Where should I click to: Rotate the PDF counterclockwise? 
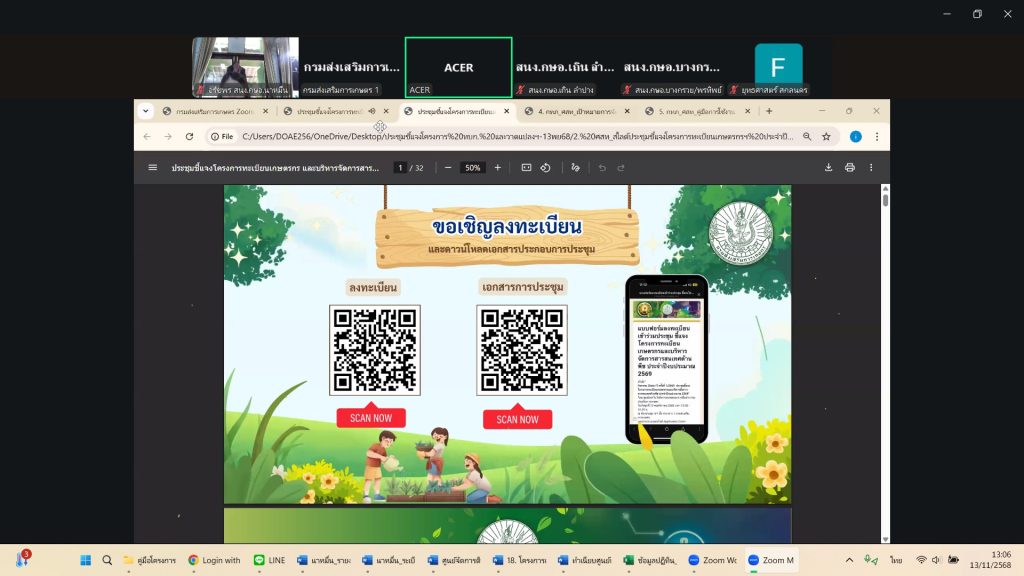tap(545, 167)
